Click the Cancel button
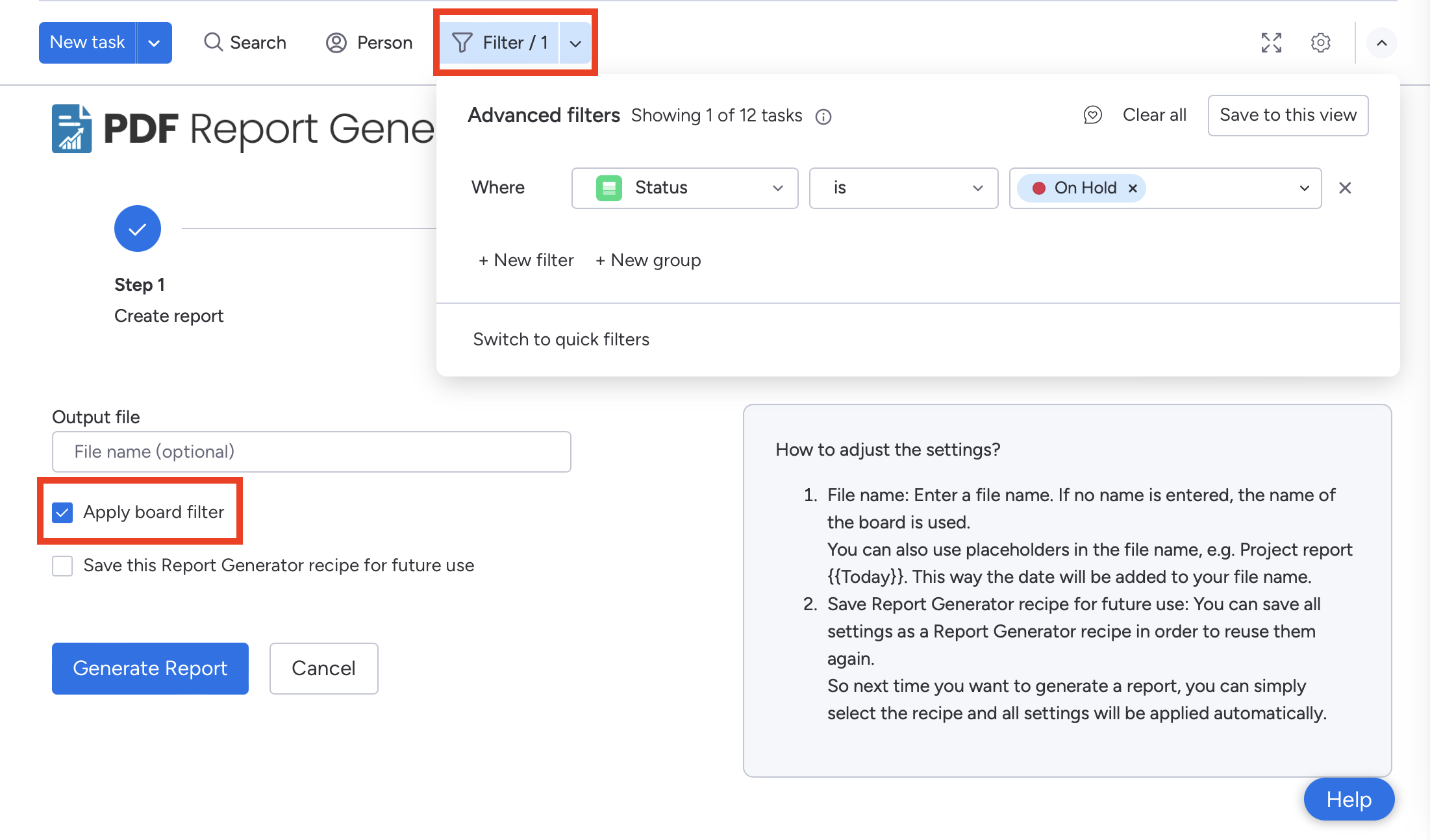1430x840 pixels. tap(323, 669)
